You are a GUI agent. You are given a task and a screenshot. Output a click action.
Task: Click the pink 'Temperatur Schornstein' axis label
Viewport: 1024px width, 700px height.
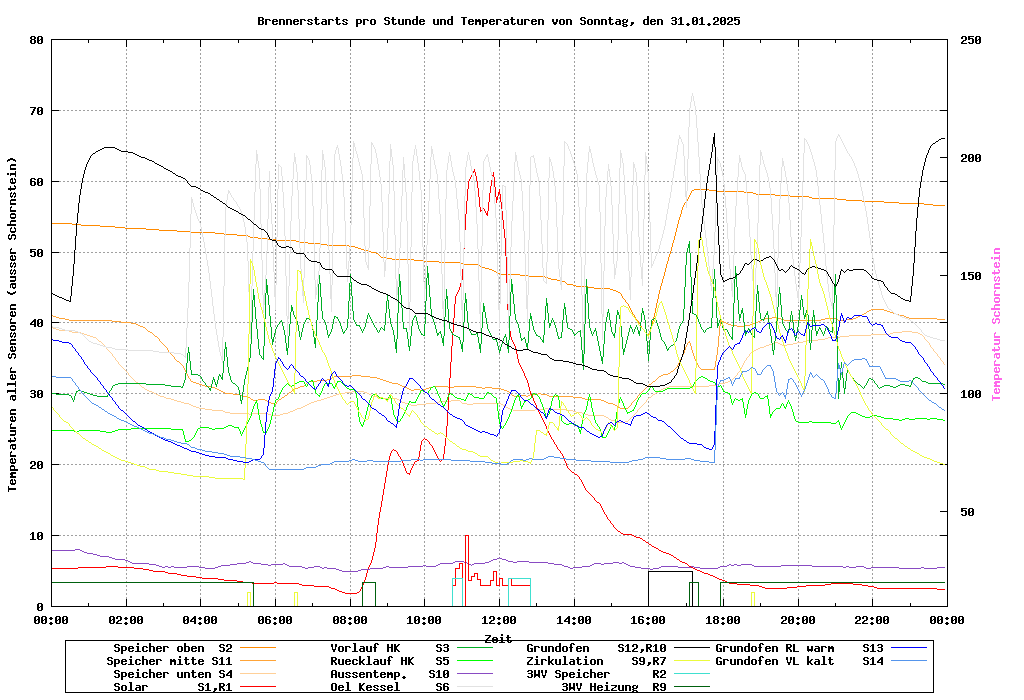pyautogui.click(x=996, y=324)
